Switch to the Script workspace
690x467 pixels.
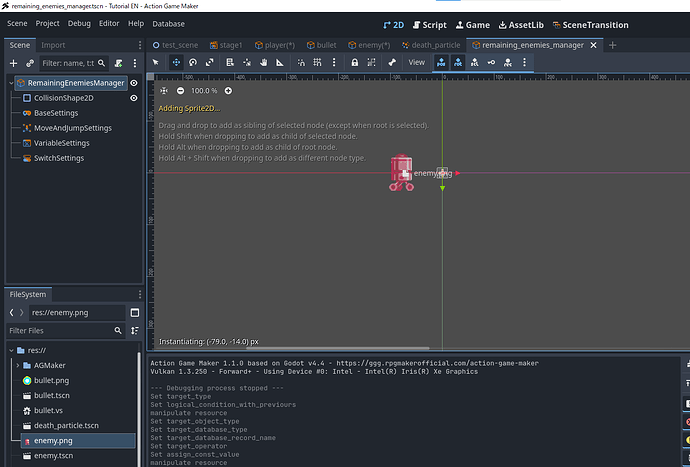point(428,24)
